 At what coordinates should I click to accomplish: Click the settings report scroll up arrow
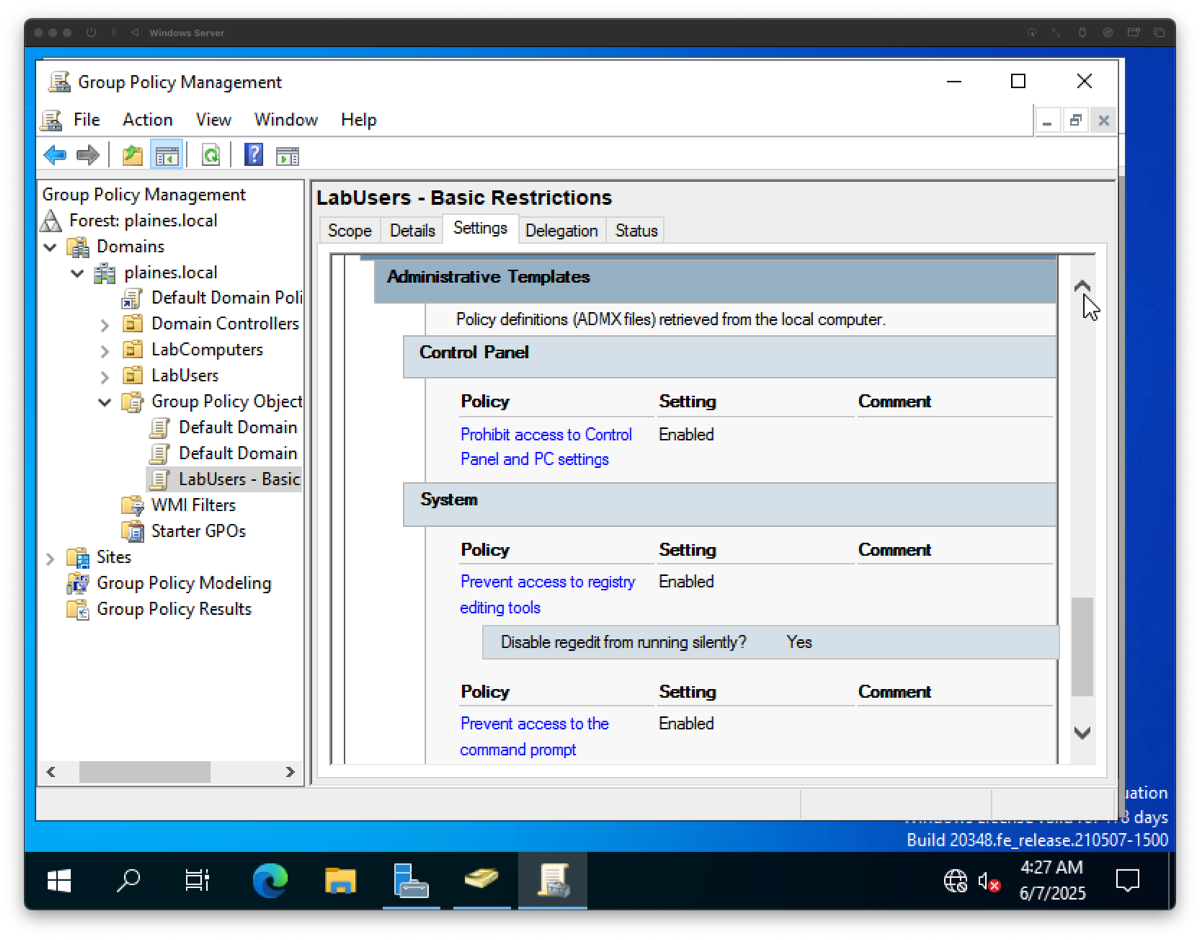[x=1082, y=287]
